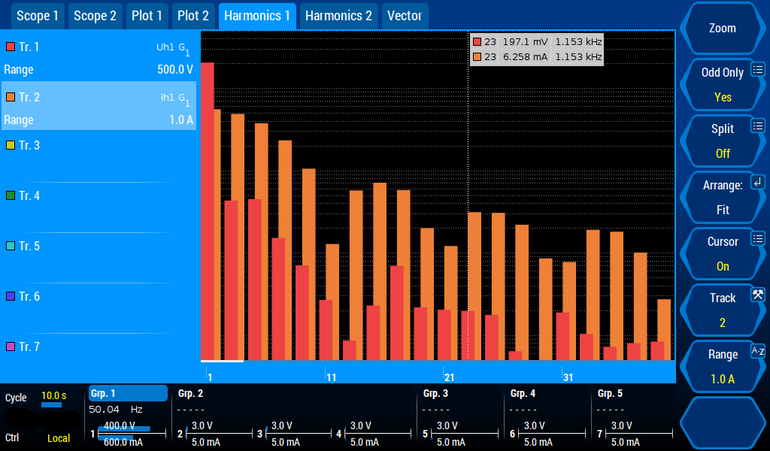
Task: Click the A-Z icon on Range
Action: tap(758, 351)
